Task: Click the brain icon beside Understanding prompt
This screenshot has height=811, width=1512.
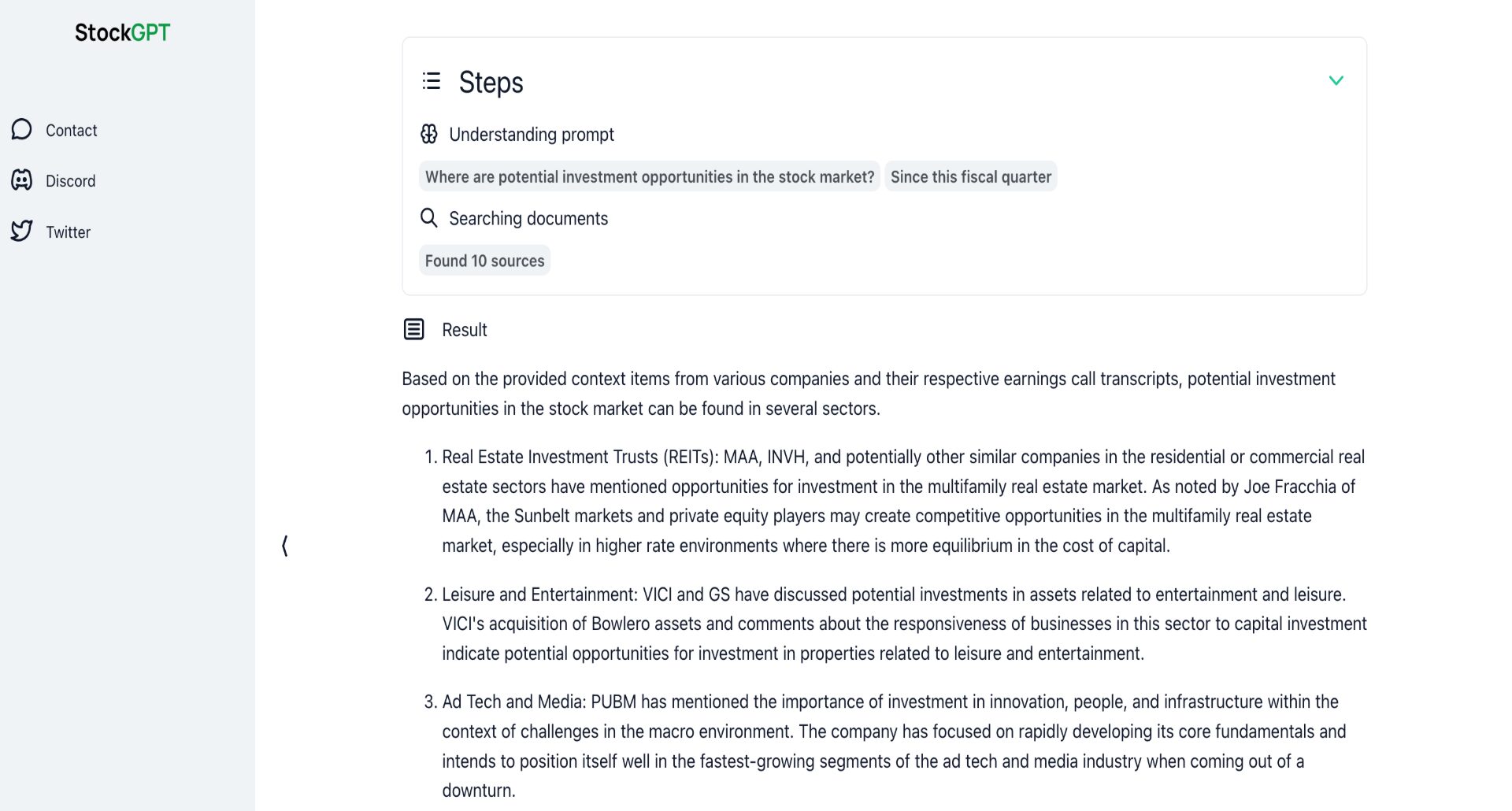Action: 429,135
